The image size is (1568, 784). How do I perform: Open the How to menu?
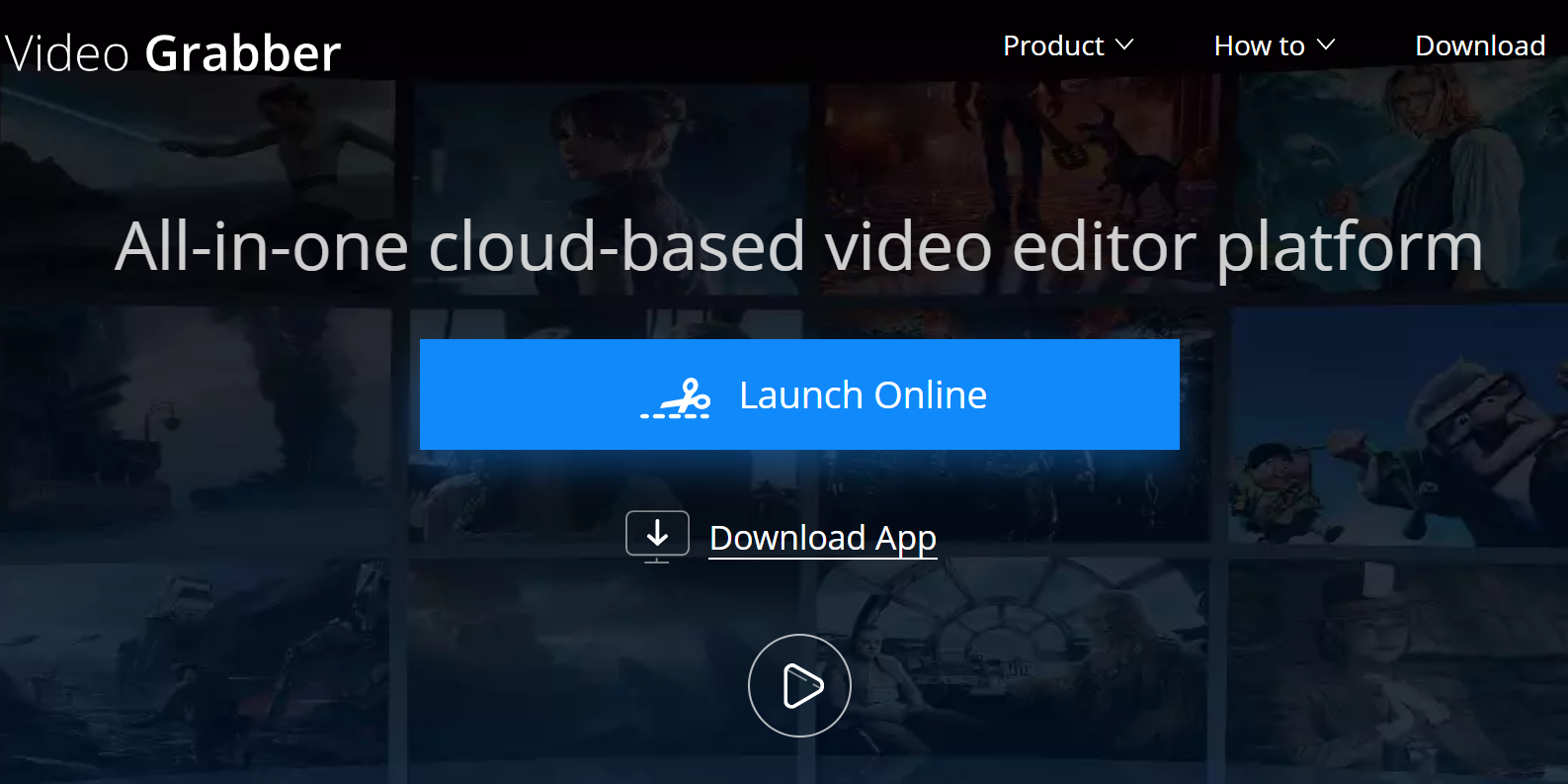(x=1275, y=45)
